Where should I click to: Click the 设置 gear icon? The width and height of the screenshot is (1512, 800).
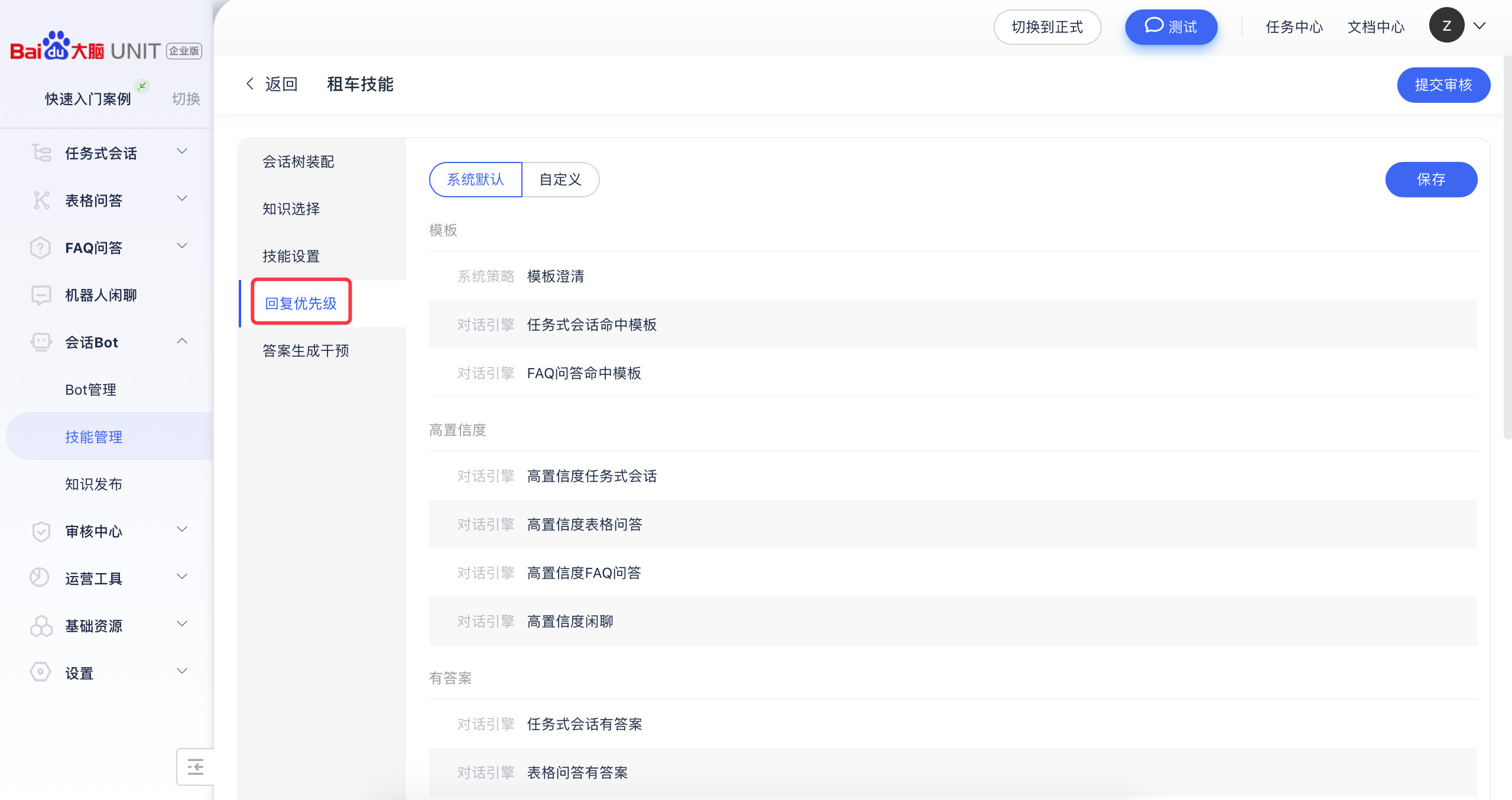tap(41, 672)
